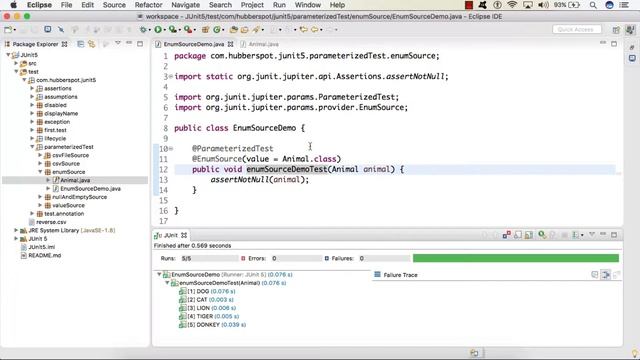The image size is (640, 360).
Task: Launch the Debug toolbar button
Action: (x=143, y=29)
